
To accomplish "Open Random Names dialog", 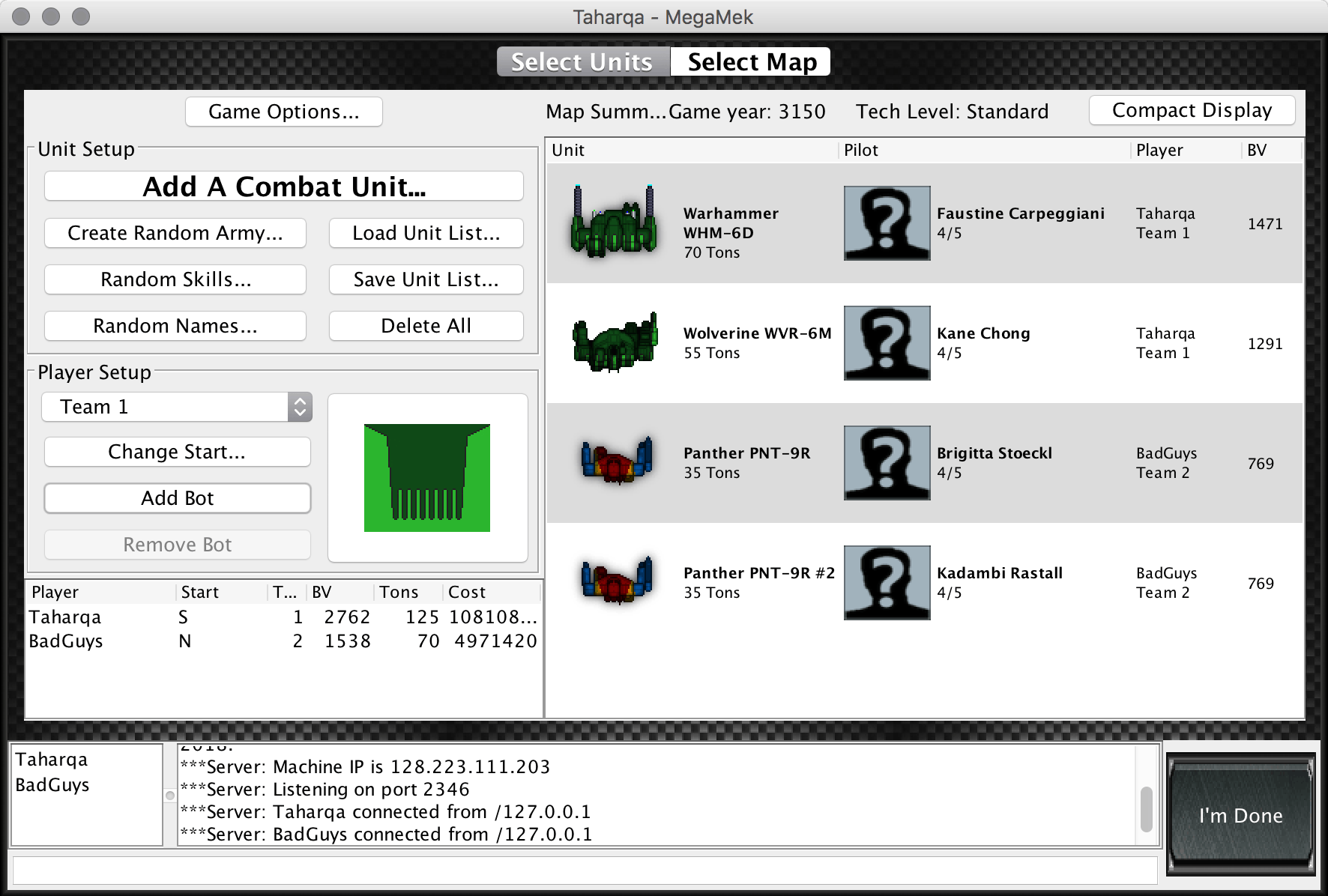I will tap(175, 326).
